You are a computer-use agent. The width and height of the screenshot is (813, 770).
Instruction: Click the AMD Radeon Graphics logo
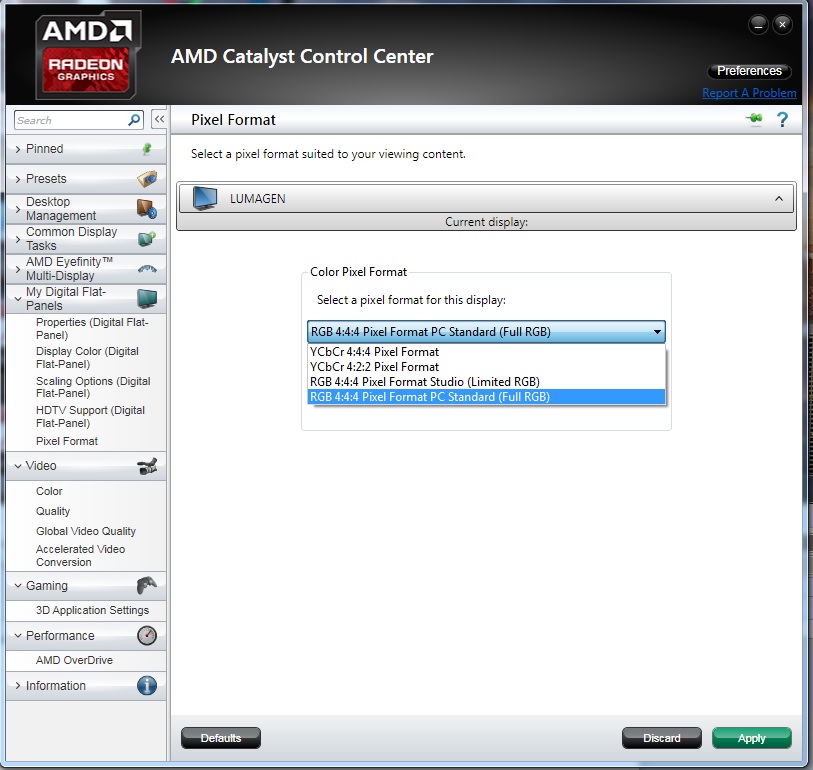point(87,55)
